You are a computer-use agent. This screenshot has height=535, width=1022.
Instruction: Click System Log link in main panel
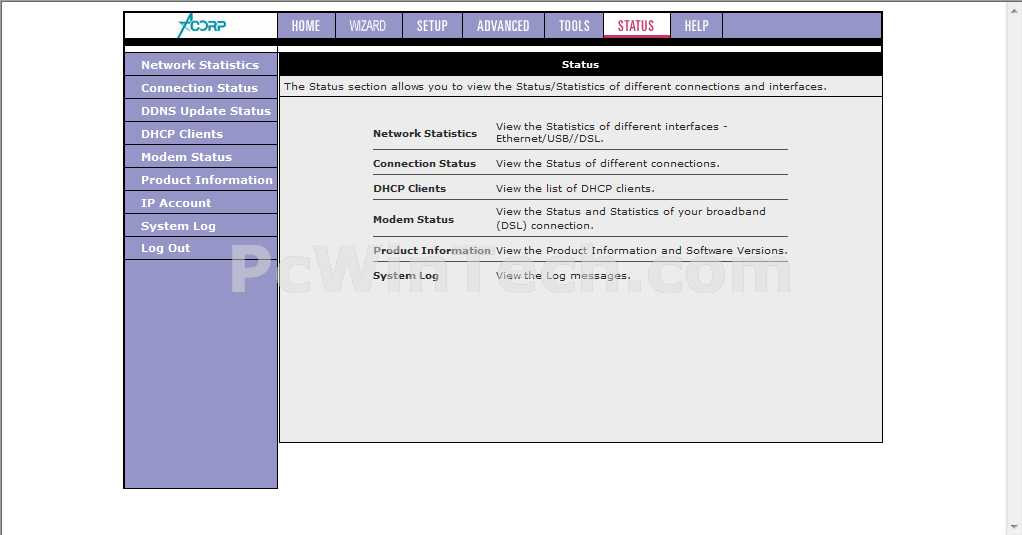(405, 276)
